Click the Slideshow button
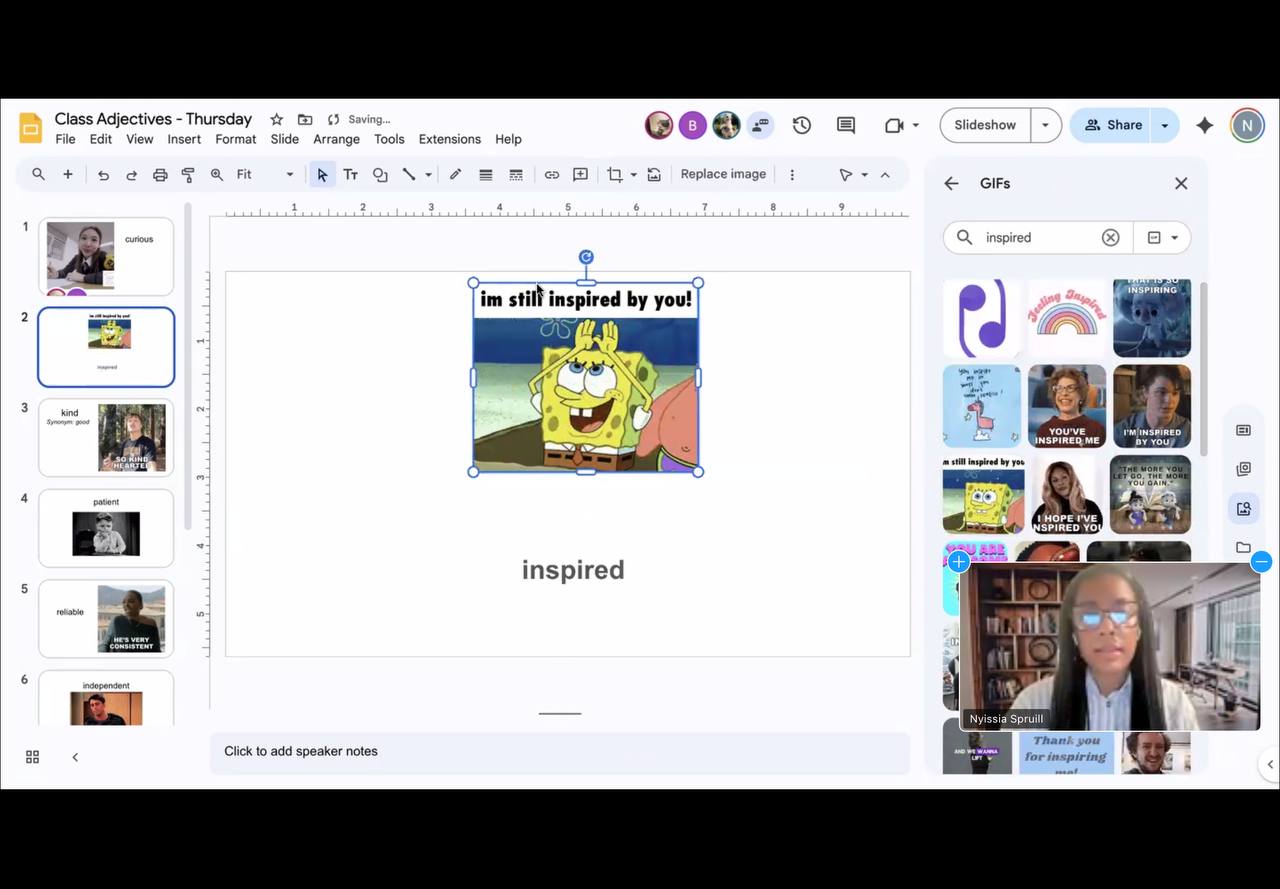 point(985,125)
